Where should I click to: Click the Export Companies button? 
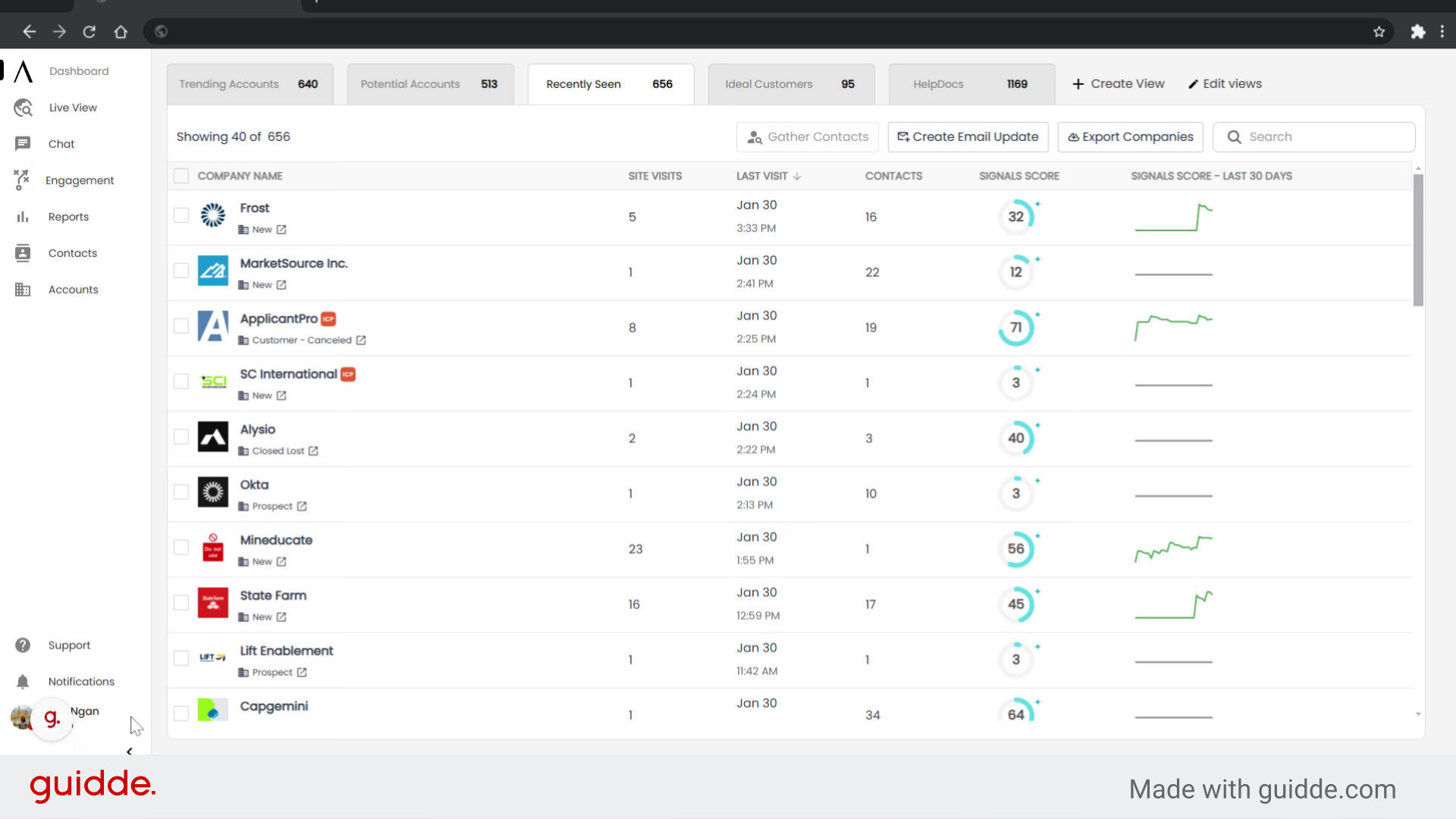coord(1131,137)
